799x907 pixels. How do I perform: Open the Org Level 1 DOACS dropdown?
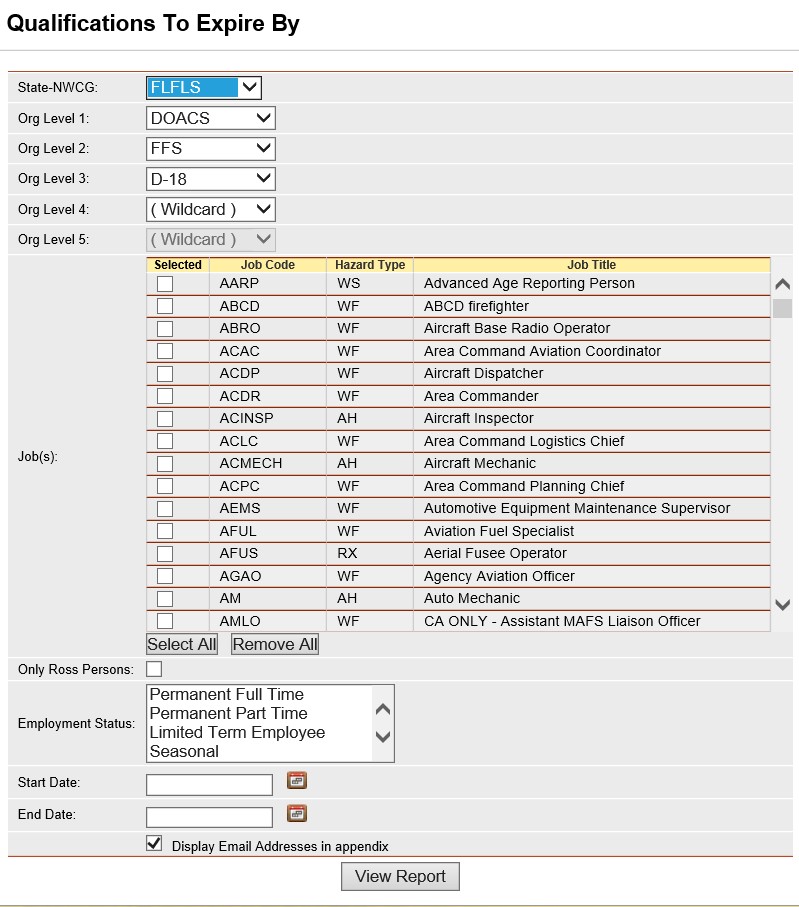click(x=211, y=118)
